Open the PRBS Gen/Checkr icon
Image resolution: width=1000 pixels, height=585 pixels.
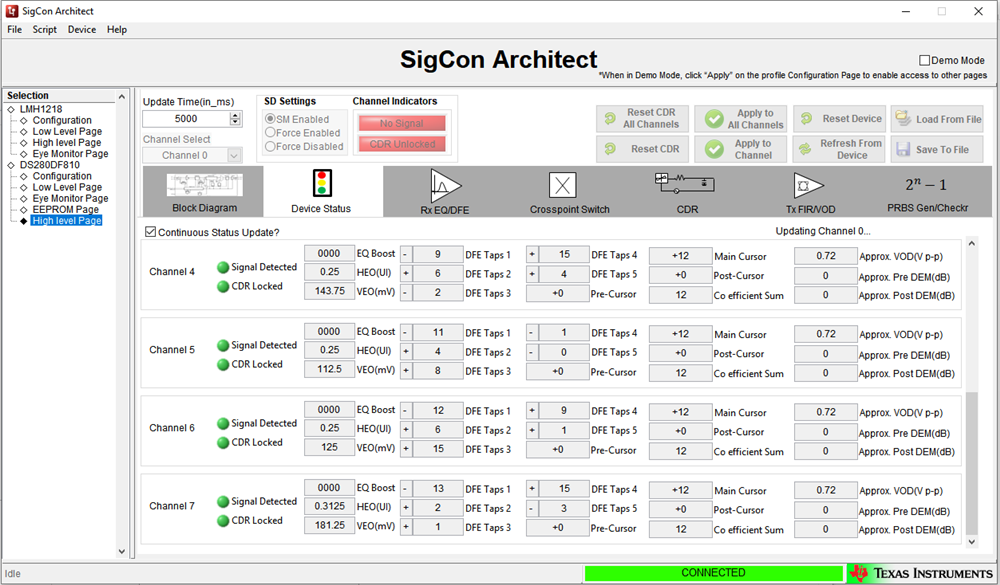(x=925, y=184)
